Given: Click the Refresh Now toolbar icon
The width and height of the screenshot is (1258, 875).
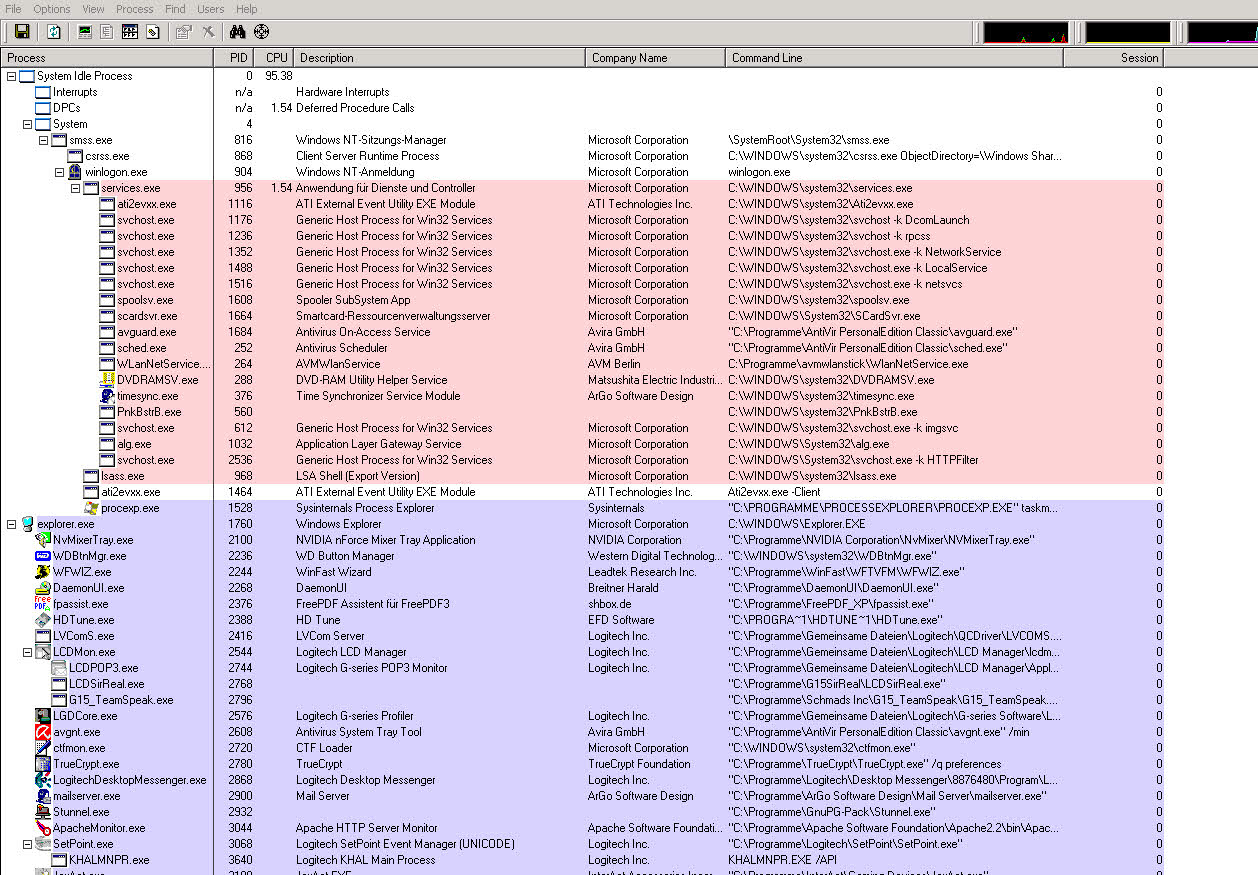Looking at the screenshot, I should tap(54, 32).
